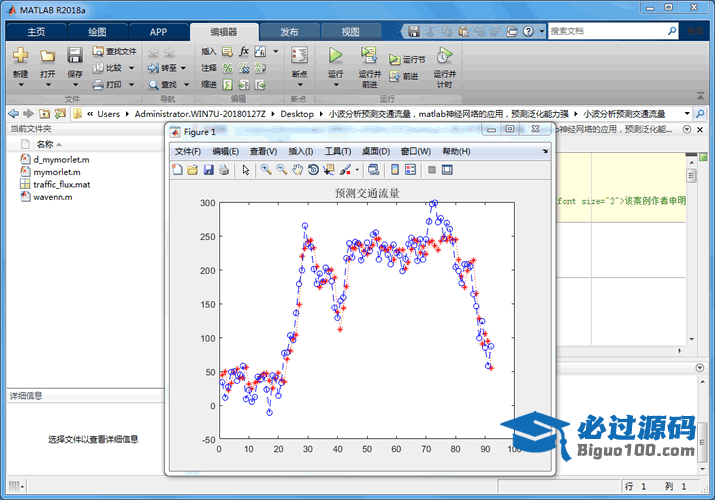Screen dimensions: 715x500
Task: Select the Data Cursor tool in Figure 1
Action: coord(329,170)
